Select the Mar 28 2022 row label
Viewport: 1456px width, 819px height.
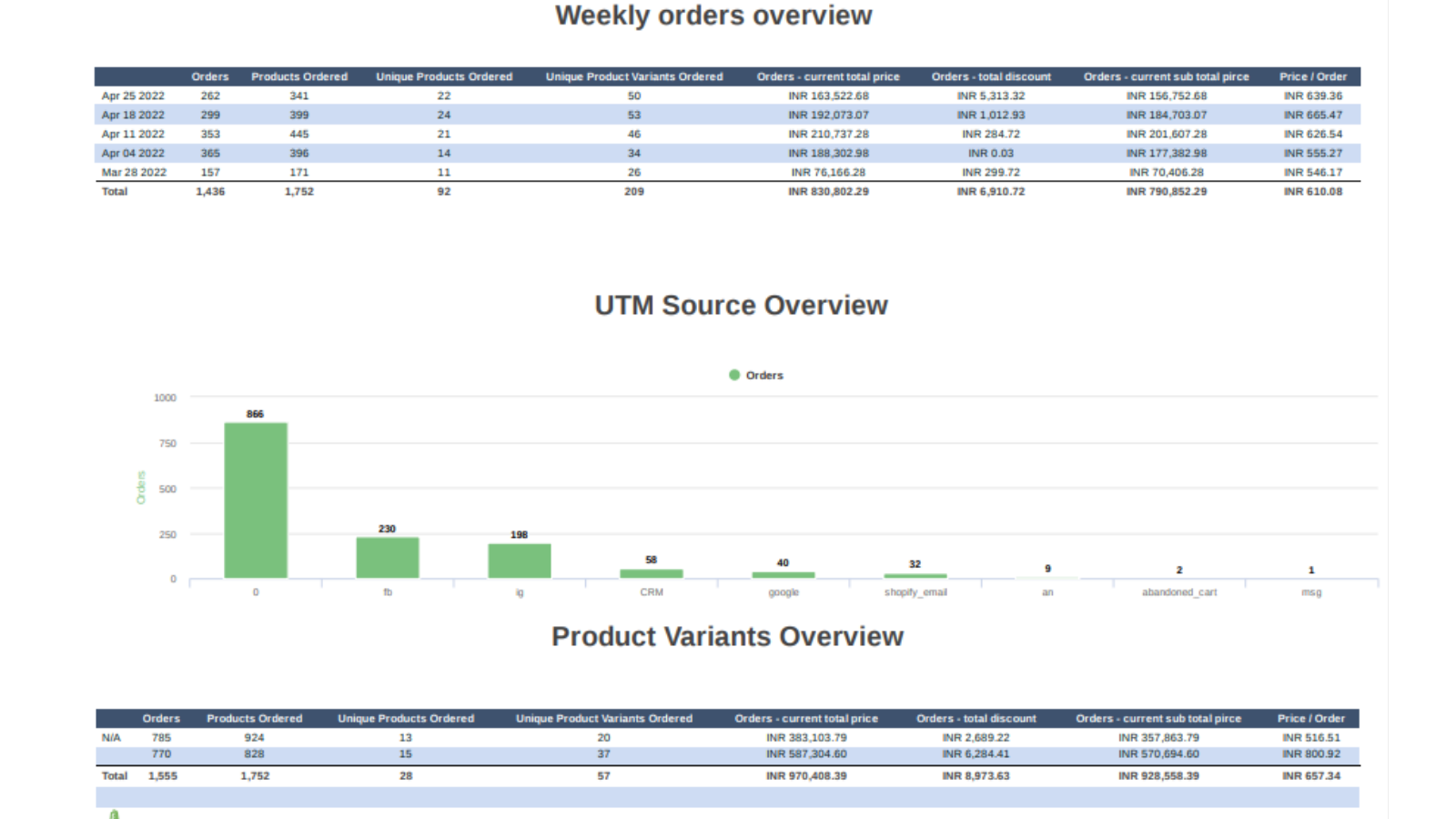click(134, 172)
